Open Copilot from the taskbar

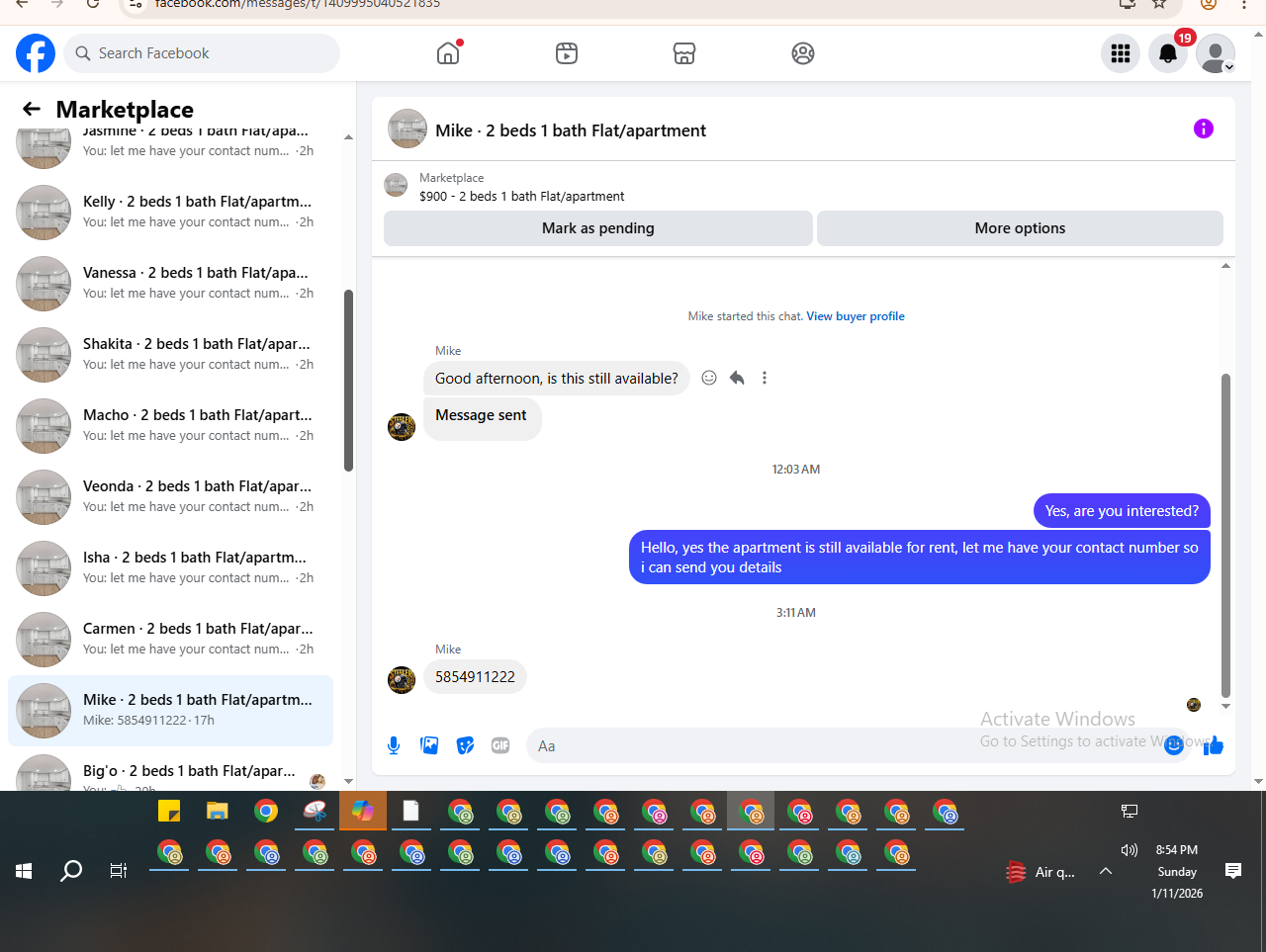point(363,812)
